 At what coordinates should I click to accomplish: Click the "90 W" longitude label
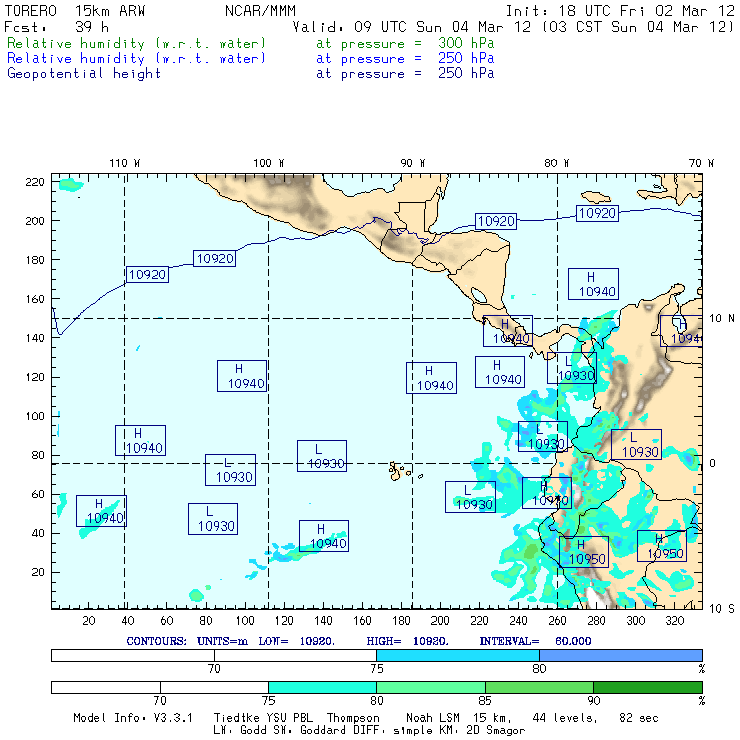pyautogui.click(x=412, y=163)
